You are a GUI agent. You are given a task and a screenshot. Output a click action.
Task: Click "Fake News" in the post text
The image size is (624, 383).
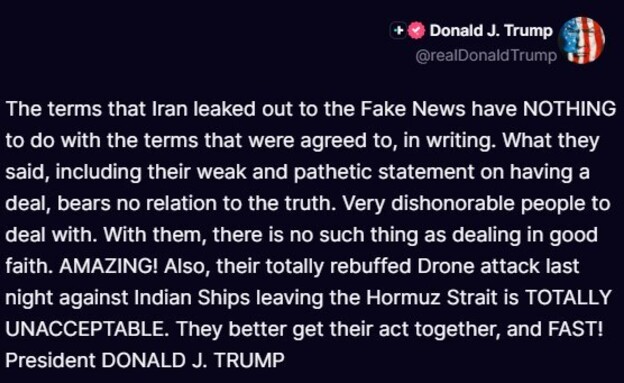413,109
